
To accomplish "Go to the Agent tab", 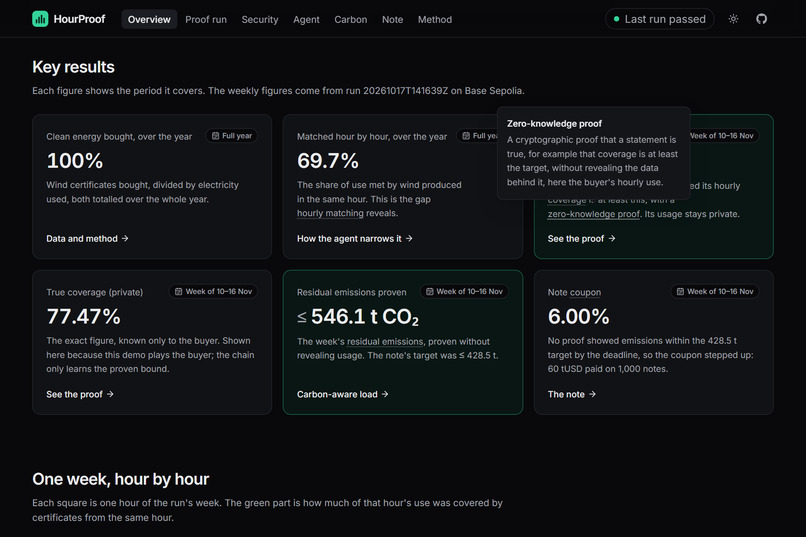I will pyautogui.click(x=306, y=20).
